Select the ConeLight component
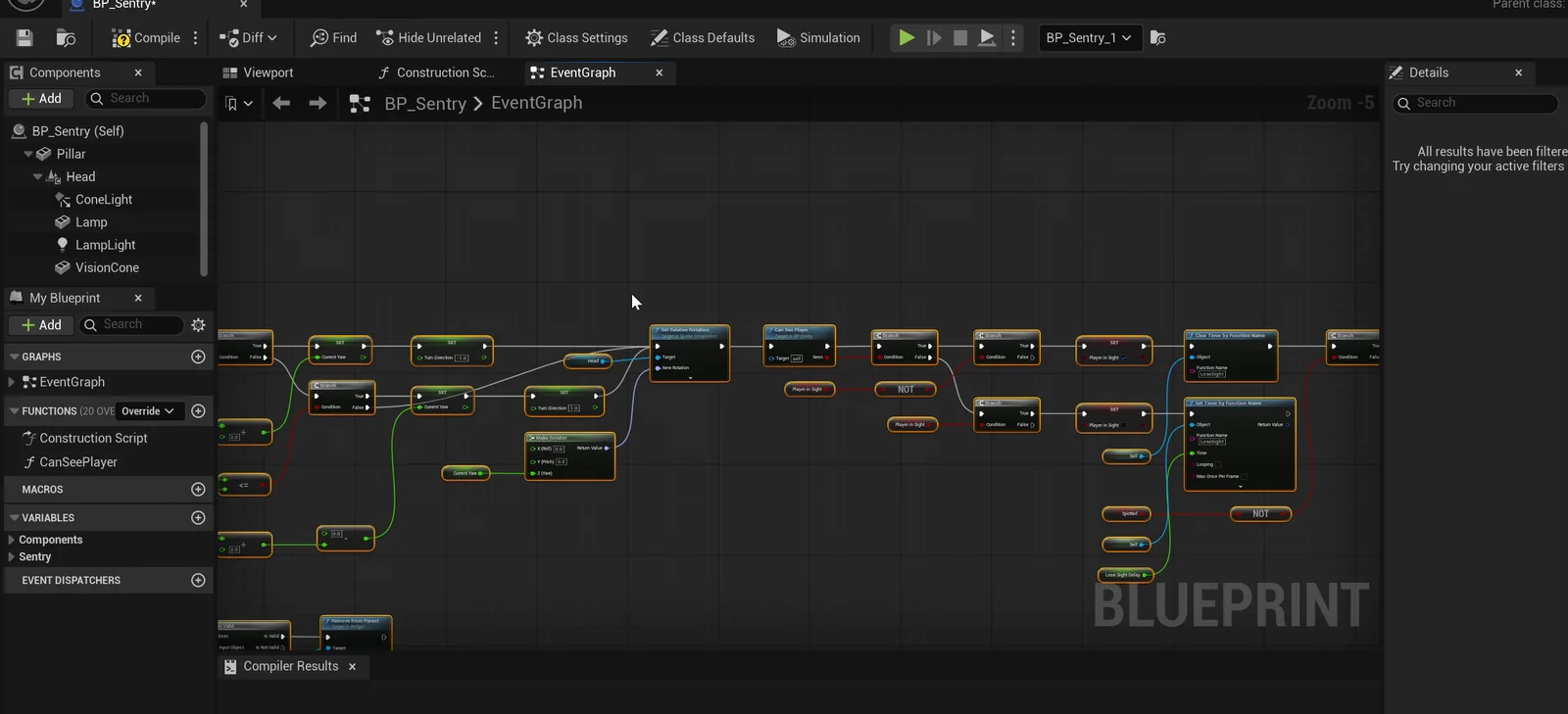1568x714 pixels. (104, 200)
